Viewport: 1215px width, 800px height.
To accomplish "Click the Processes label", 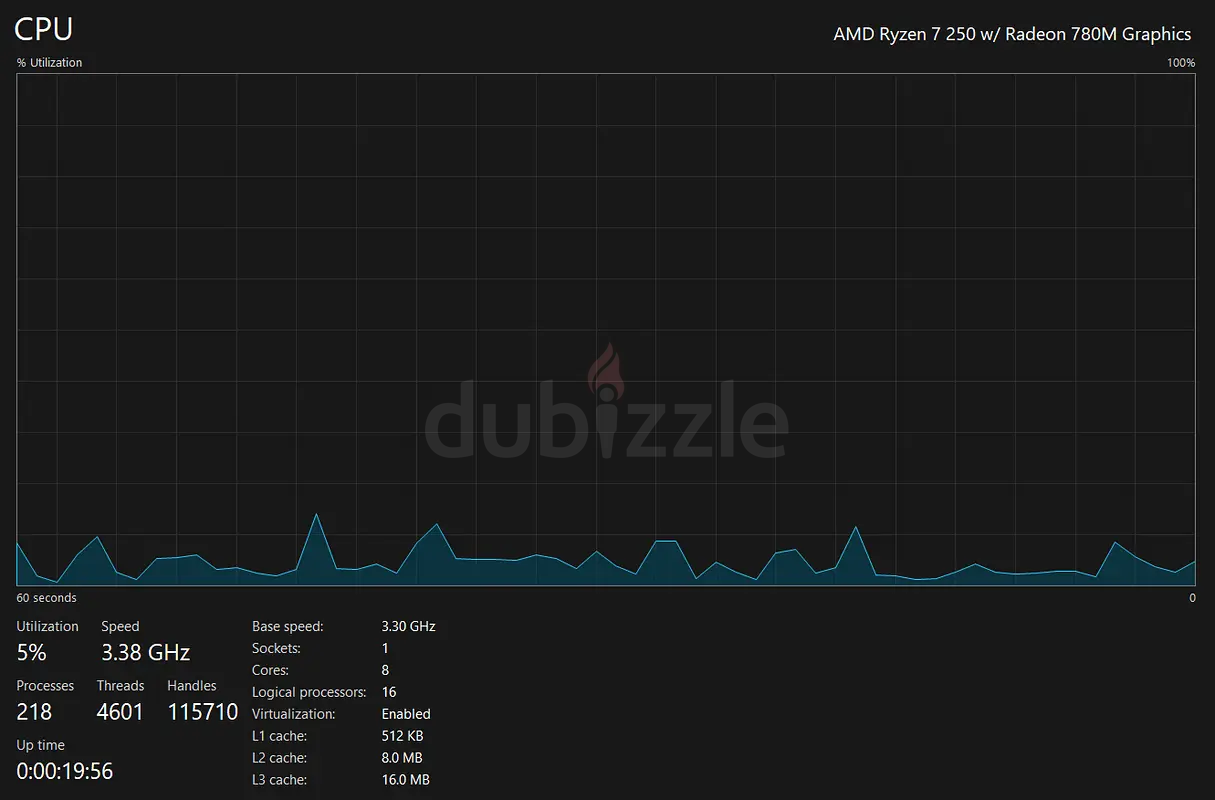I will (45, 686).
